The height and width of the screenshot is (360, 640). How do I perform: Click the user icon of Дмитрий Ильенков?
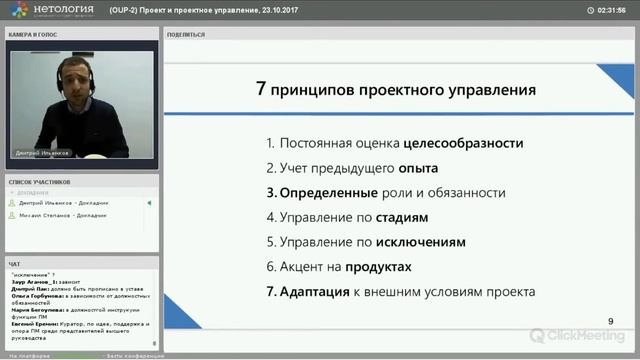click(12, 203)
